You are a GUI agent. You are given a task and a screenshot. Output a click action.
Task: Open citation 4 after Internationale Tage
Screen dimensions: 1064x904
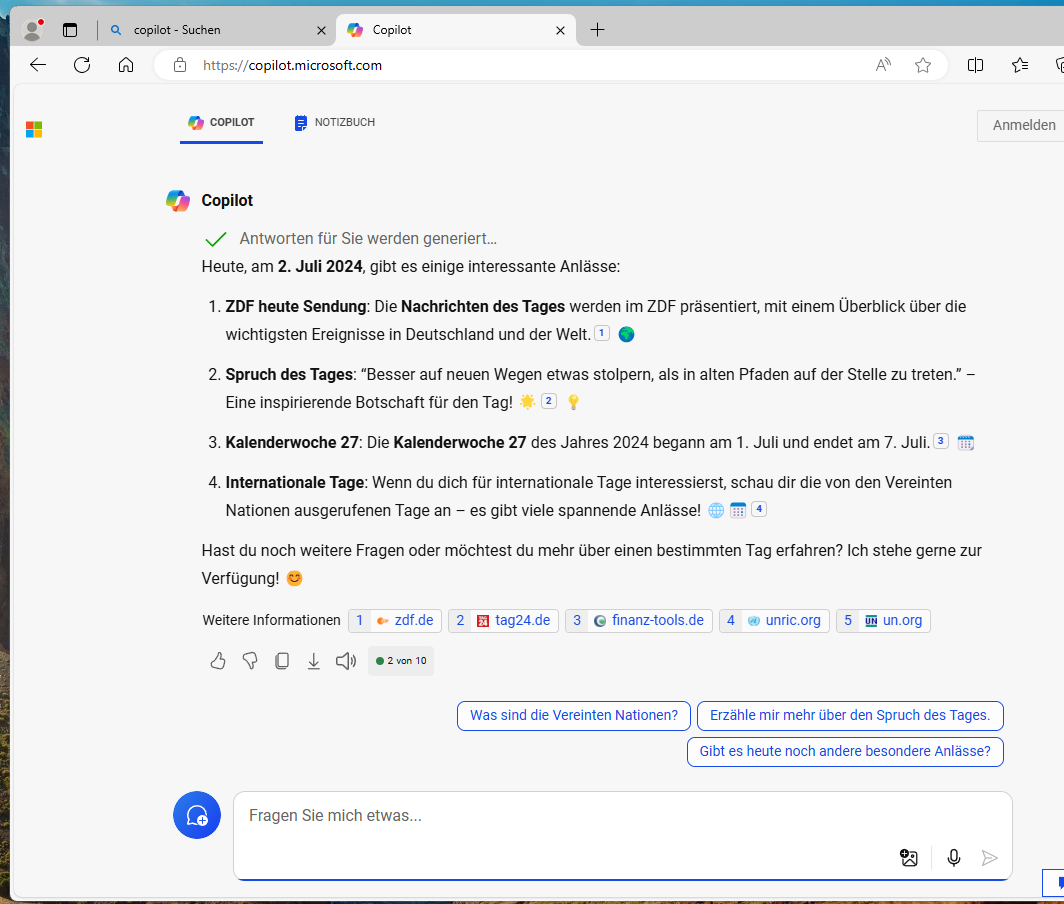click(759, 509)
